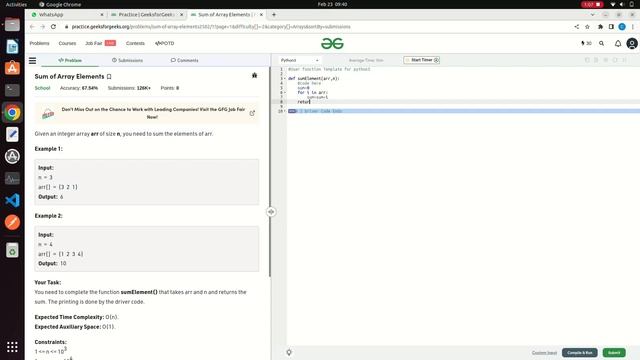Open the System Monitor dock icon
This screenshot has height=360, width=640.
[12, 178]
